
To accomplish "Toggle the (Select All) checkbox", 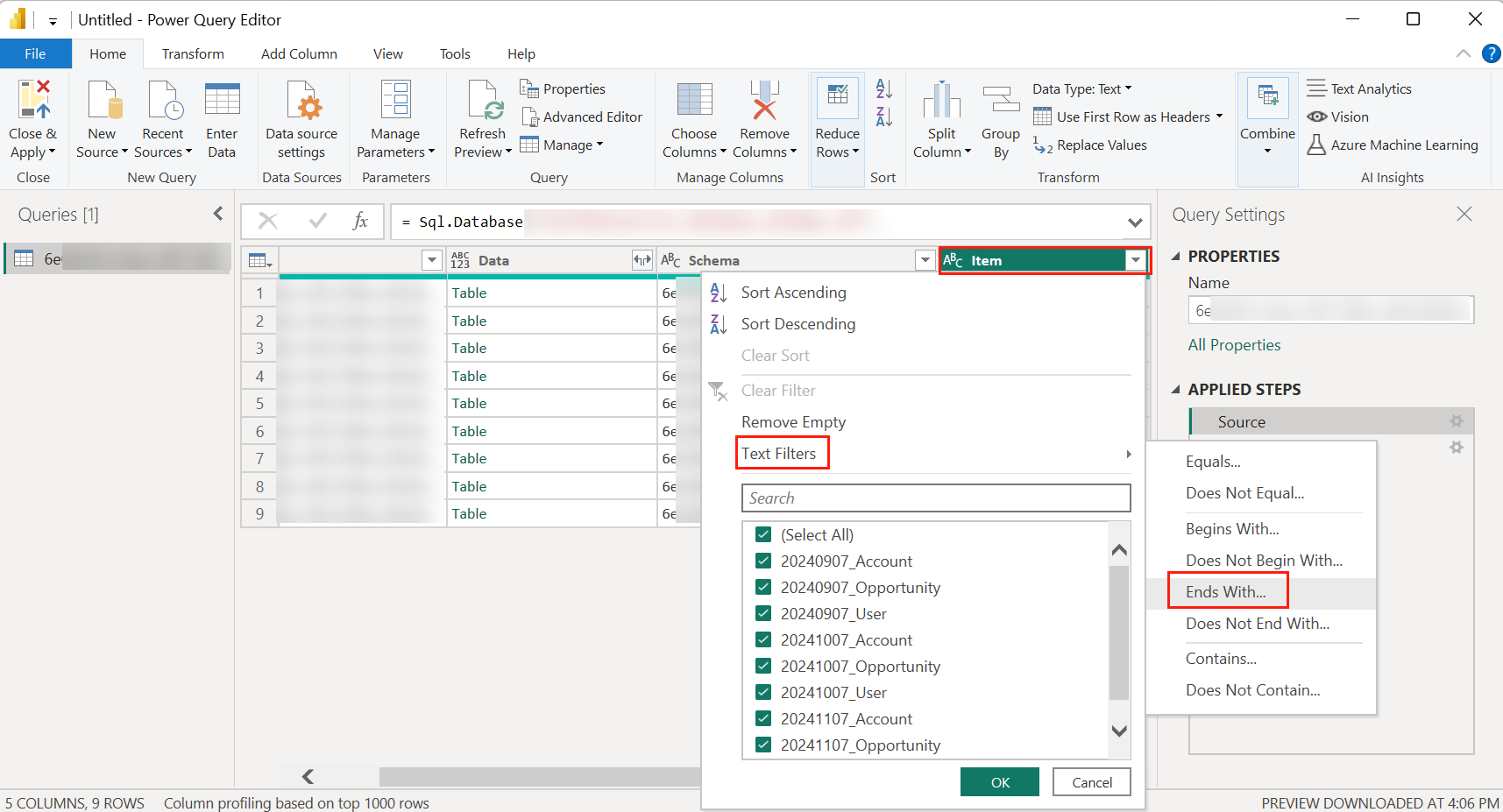I will pos(763,534).
